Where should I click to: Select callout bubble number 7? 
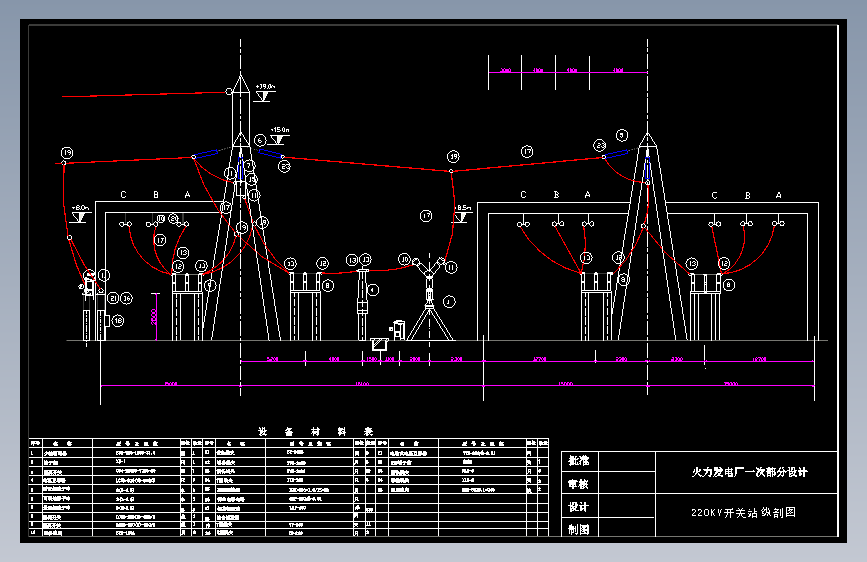click(x=249, y=165)
